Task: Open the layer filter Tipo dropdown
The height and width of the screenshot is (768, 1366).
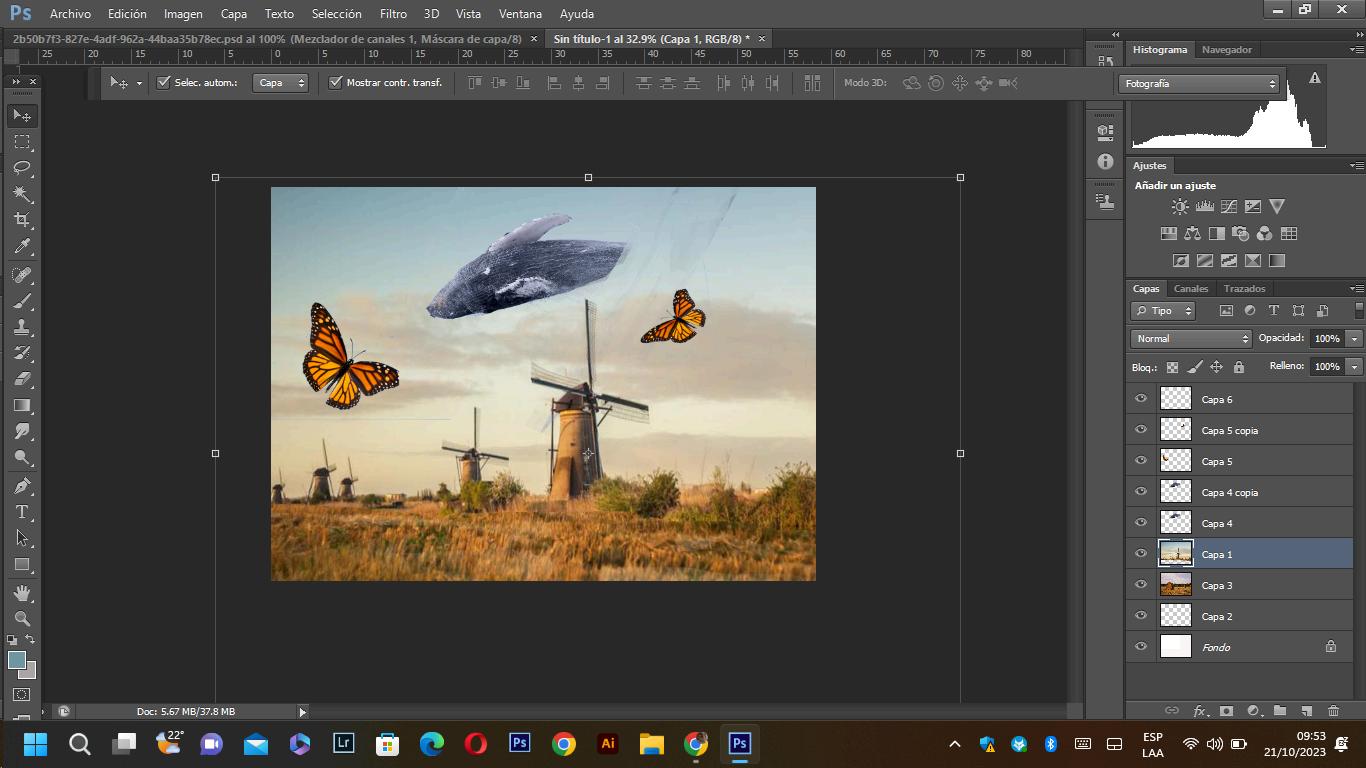Action: pyautogui.click(x=1163, y=311)
